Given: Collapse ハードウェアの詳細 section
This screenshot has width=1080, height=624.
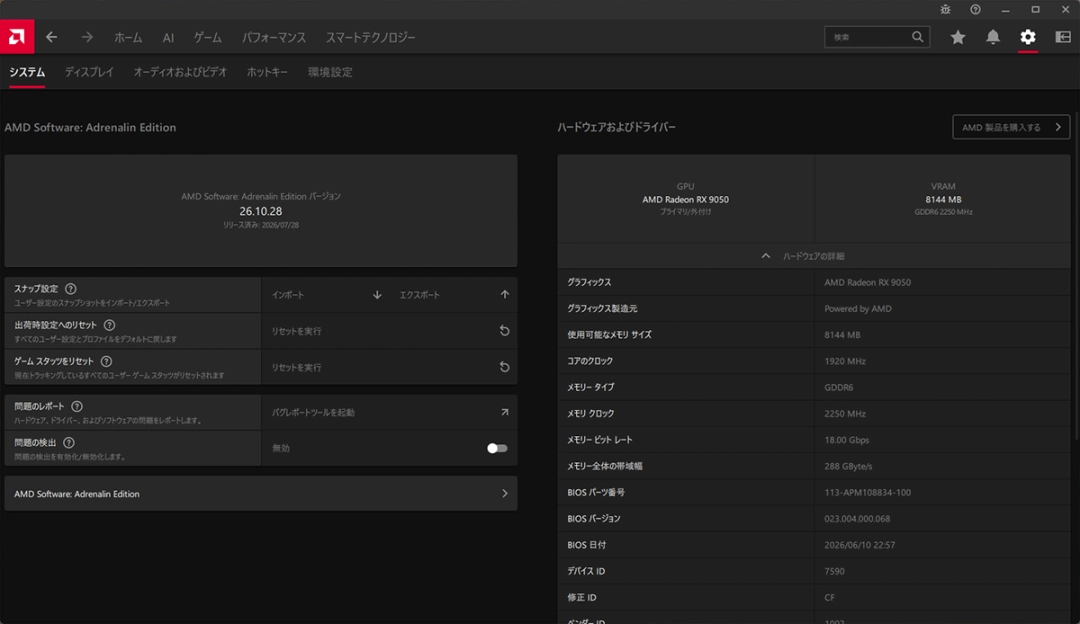Looking at the screenshot, I should [x=813, y=256].
